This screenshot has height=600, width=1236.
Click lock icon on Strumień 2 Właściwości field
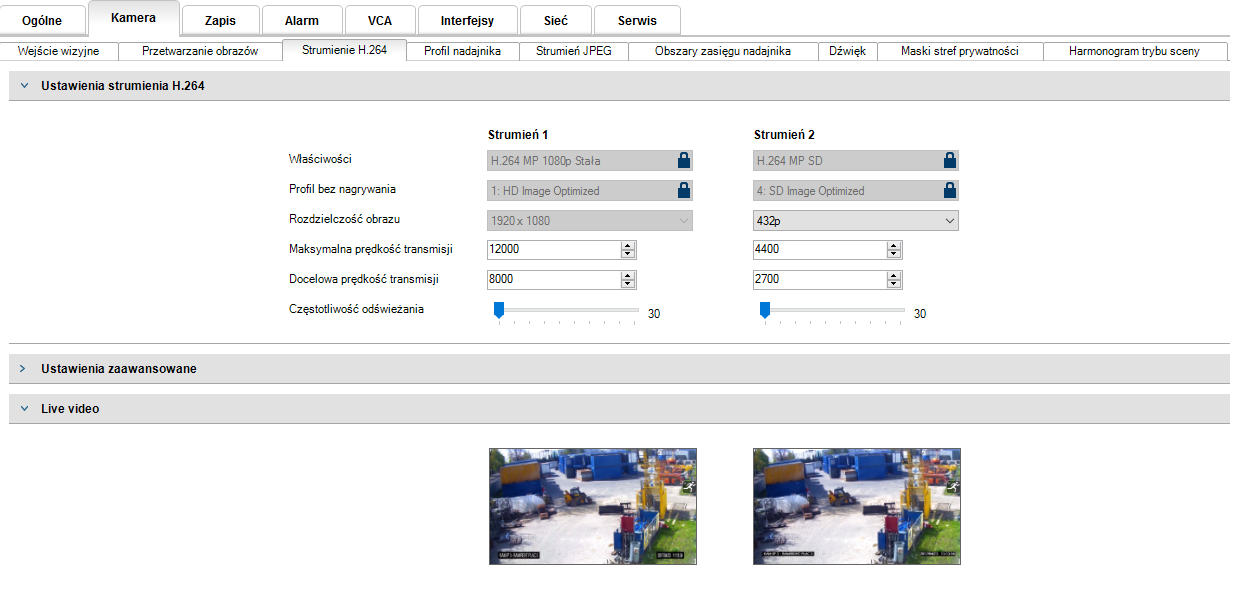pyautogui.click(x=949, y=160)
